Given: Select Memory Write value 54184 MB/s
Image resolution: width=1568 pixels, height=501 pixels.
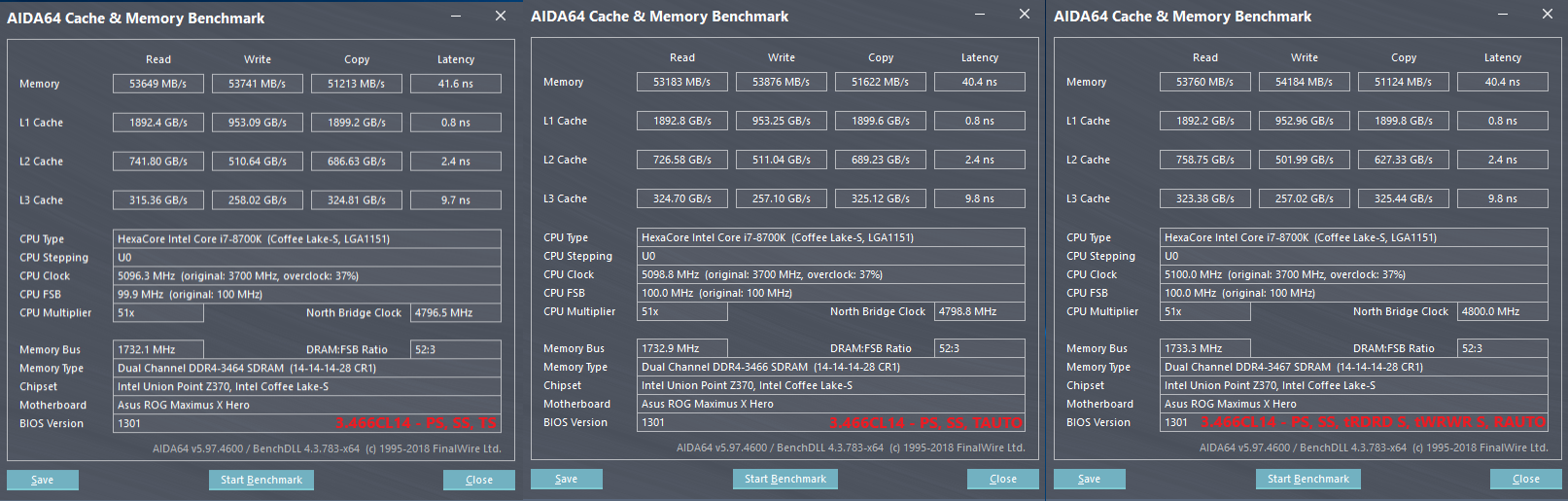Looking at the screenshot, I should (1305, 82).
